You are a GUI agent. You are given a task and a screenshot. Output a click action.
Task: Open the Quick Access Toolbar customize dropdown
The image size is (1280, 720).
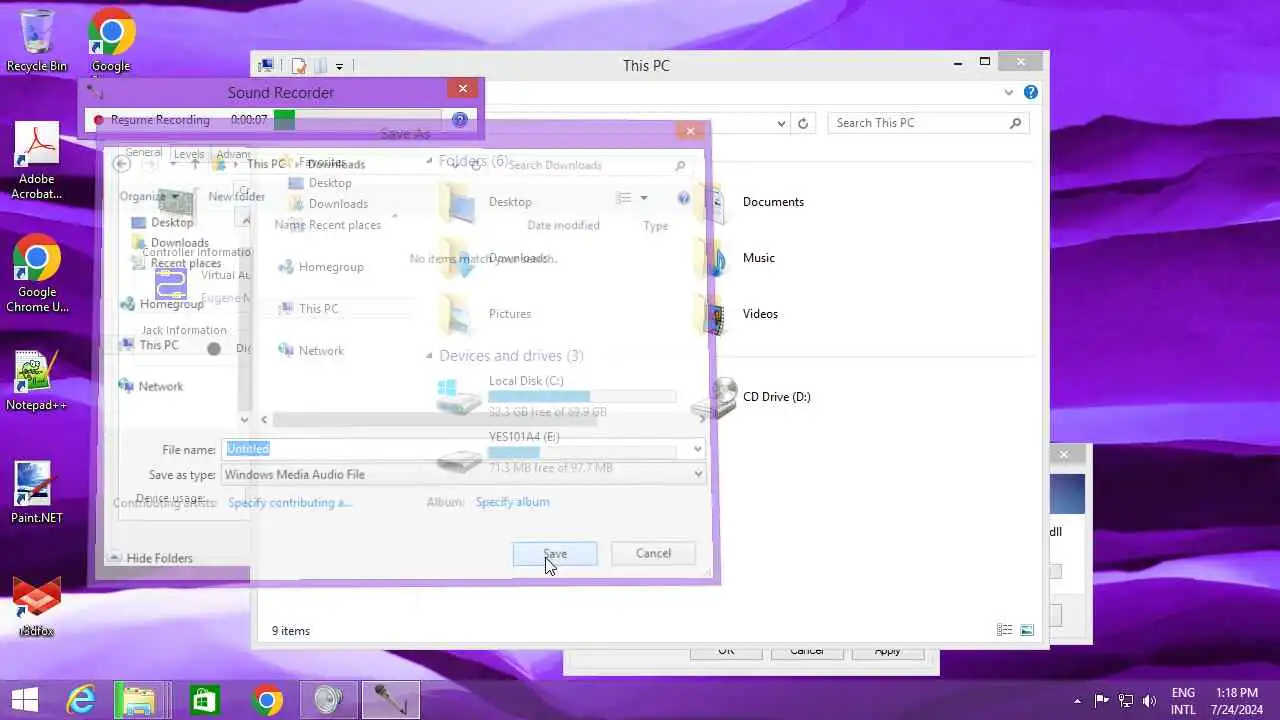click(339, 67)
